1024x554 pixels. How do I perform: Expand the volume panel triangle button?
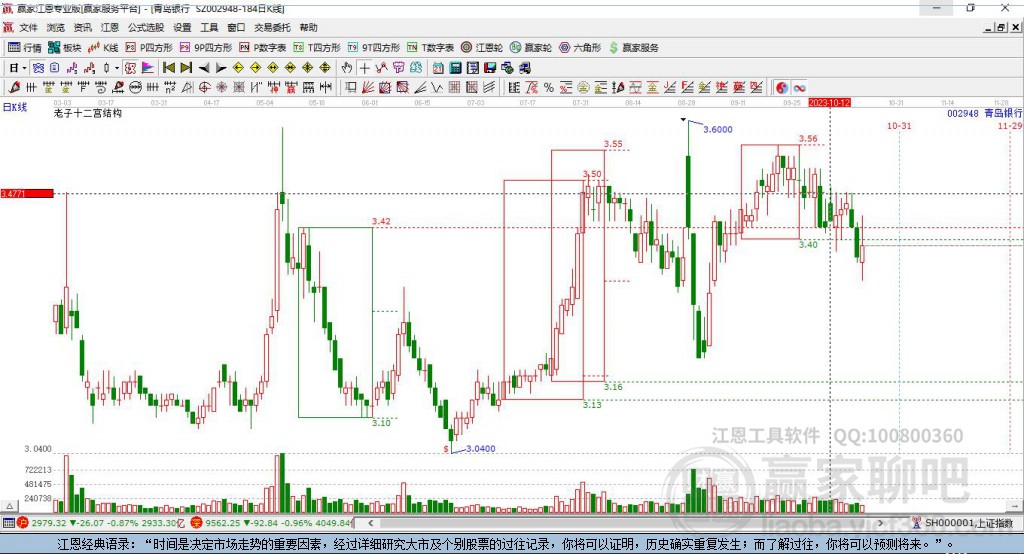[x=9, y=506]
